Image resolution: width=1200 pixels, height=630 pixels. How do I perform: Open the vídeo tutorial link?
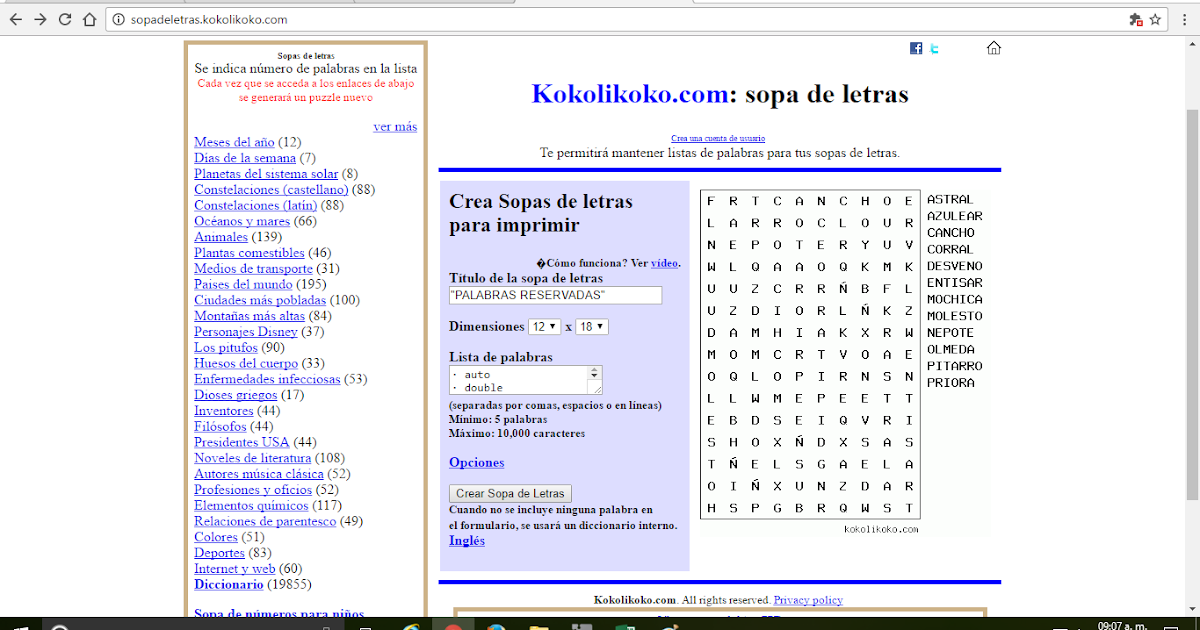[x=664, y=263]
